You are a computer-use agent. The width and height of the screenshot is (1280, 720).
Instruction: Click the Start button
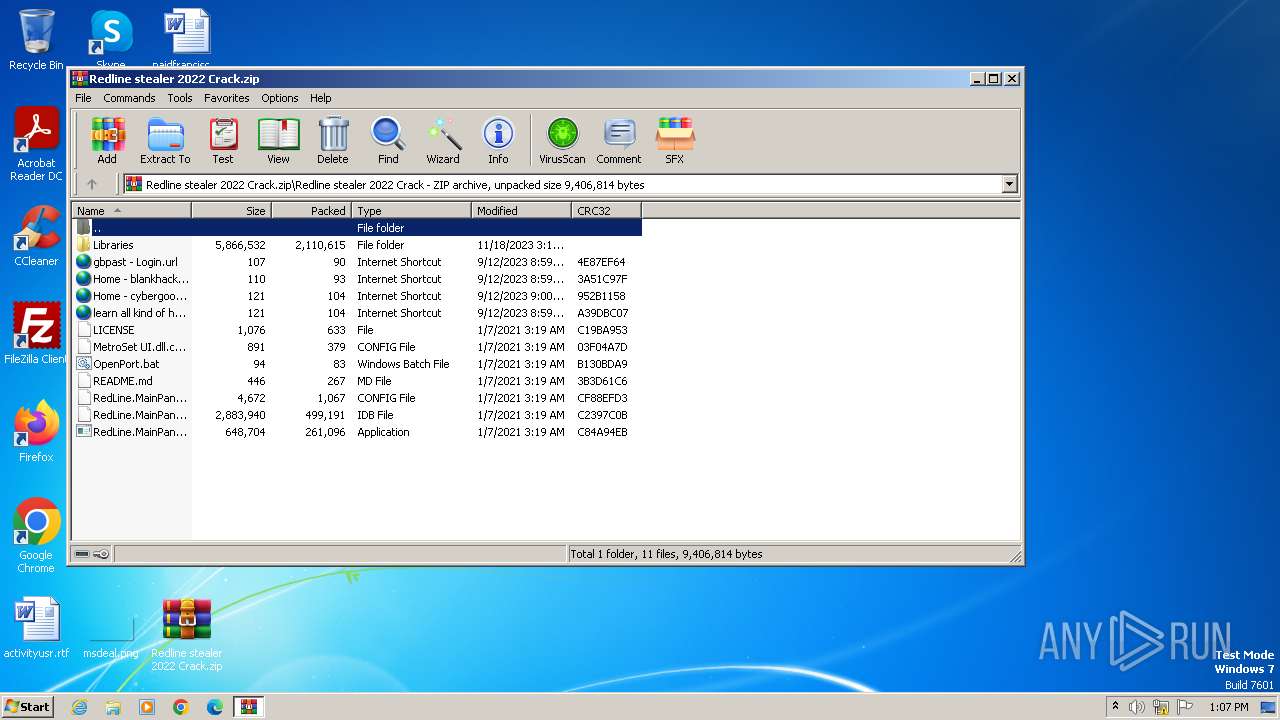(27, 706)
